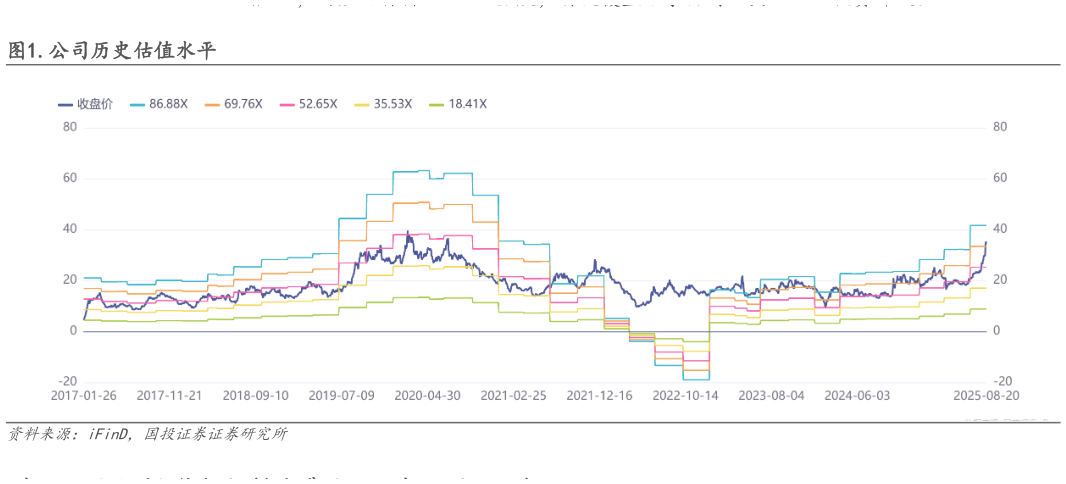Screen dimensions: 1066x484
Task: Select the 2021-02-25 x-axis date
Action: pyautogui.click(x=513, y=395)
